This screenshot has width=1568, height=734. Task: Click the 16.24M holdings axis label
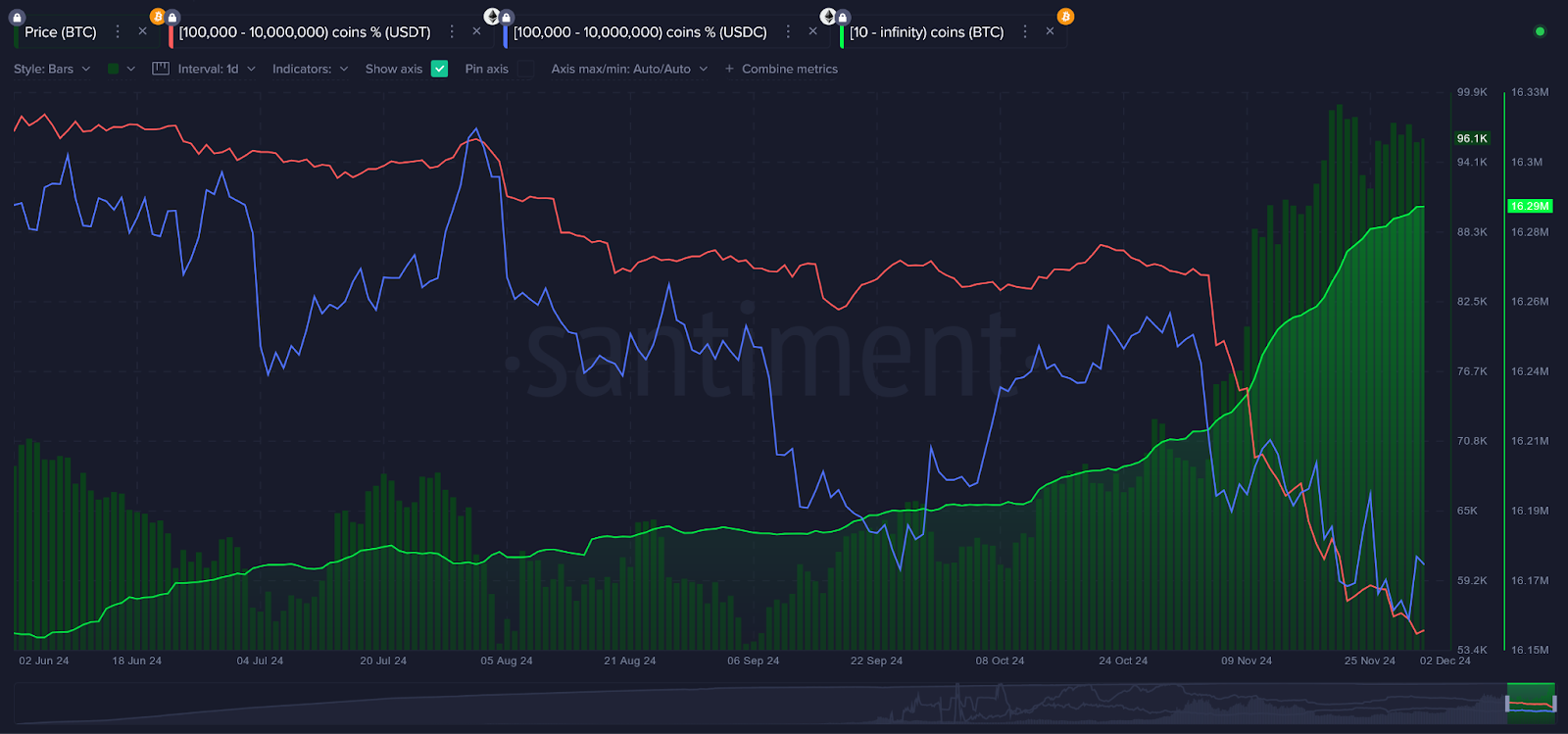1530,371
